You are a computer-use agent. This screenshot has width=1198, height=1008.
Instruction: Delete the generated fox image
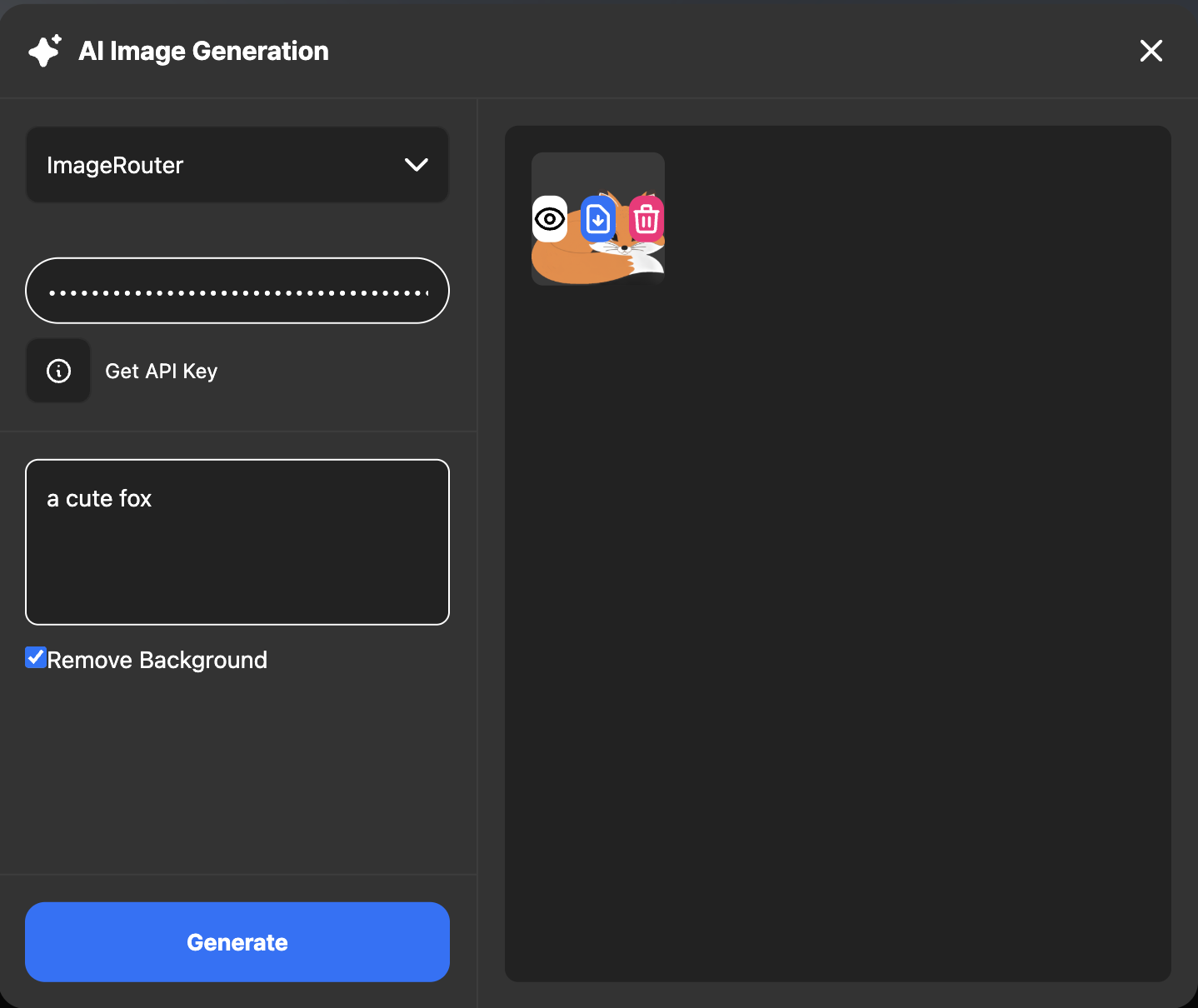[646, 219]
